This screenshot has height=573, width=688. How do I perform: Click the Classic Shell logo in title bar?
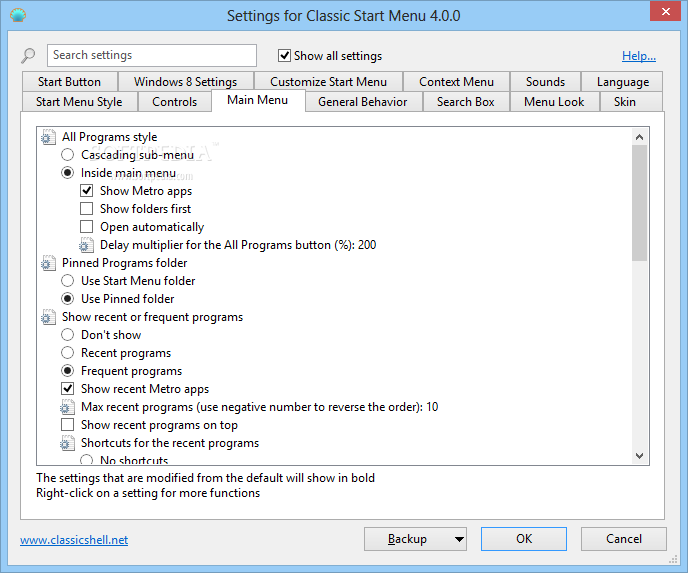[x=18, y=15]
